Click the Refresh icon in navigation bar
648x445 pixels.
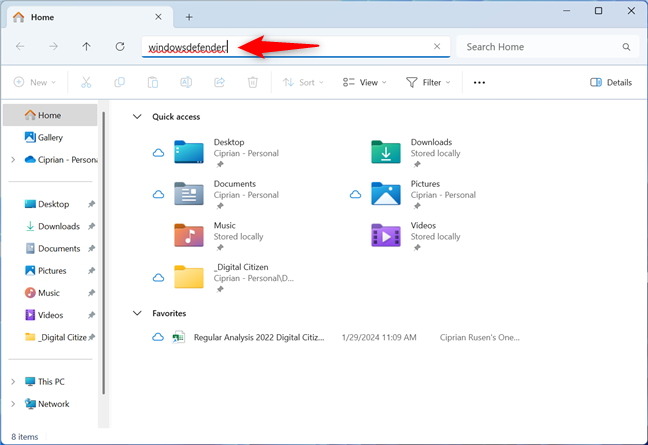120,47
